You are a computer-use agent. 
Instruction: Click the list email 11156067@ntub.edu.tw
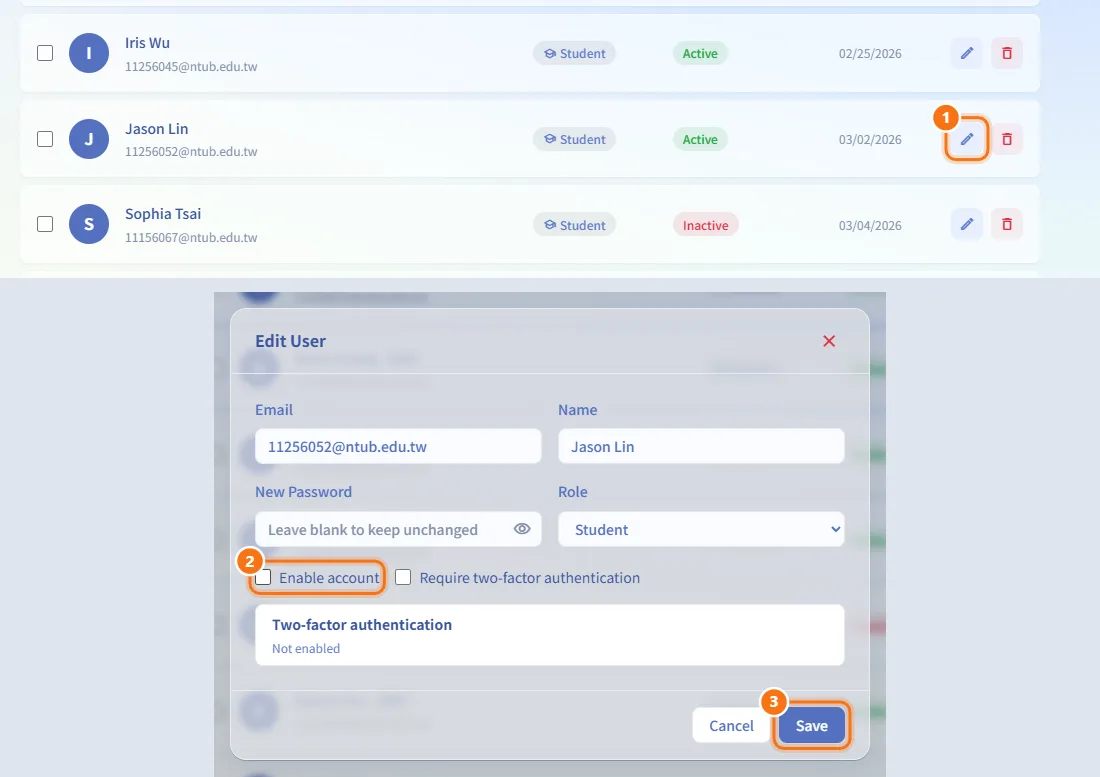(191, 238)
